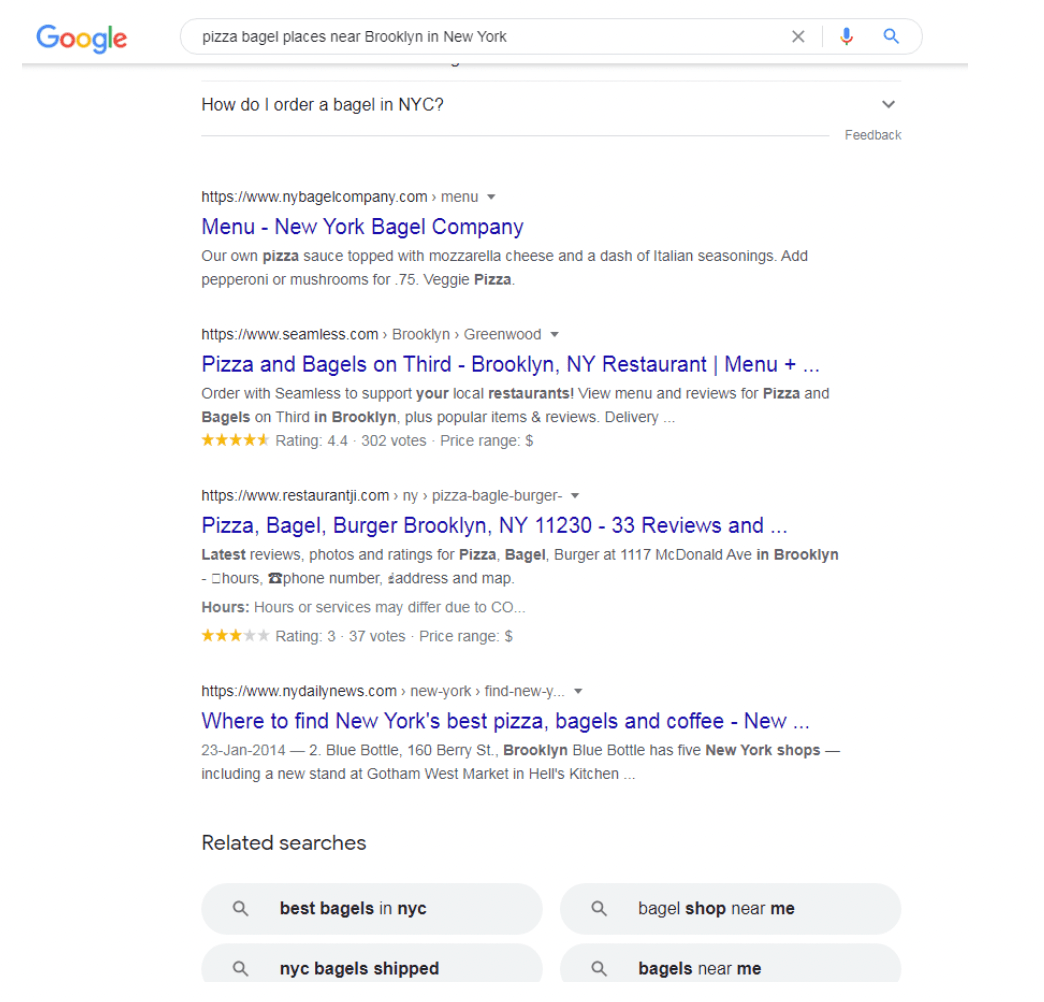The height and width of the screenshot is (1002, 1044).
Task: Open dropdown arrow next to nydailynews.com URL
Action: coord(578,691)
